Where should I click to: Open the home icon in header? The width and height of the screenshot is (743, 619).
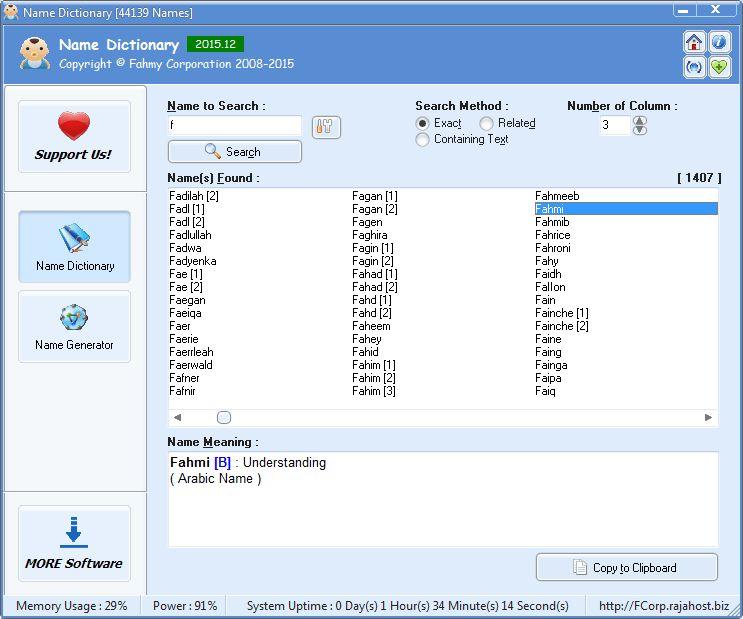pyautogui.click(x=694, y=43)
